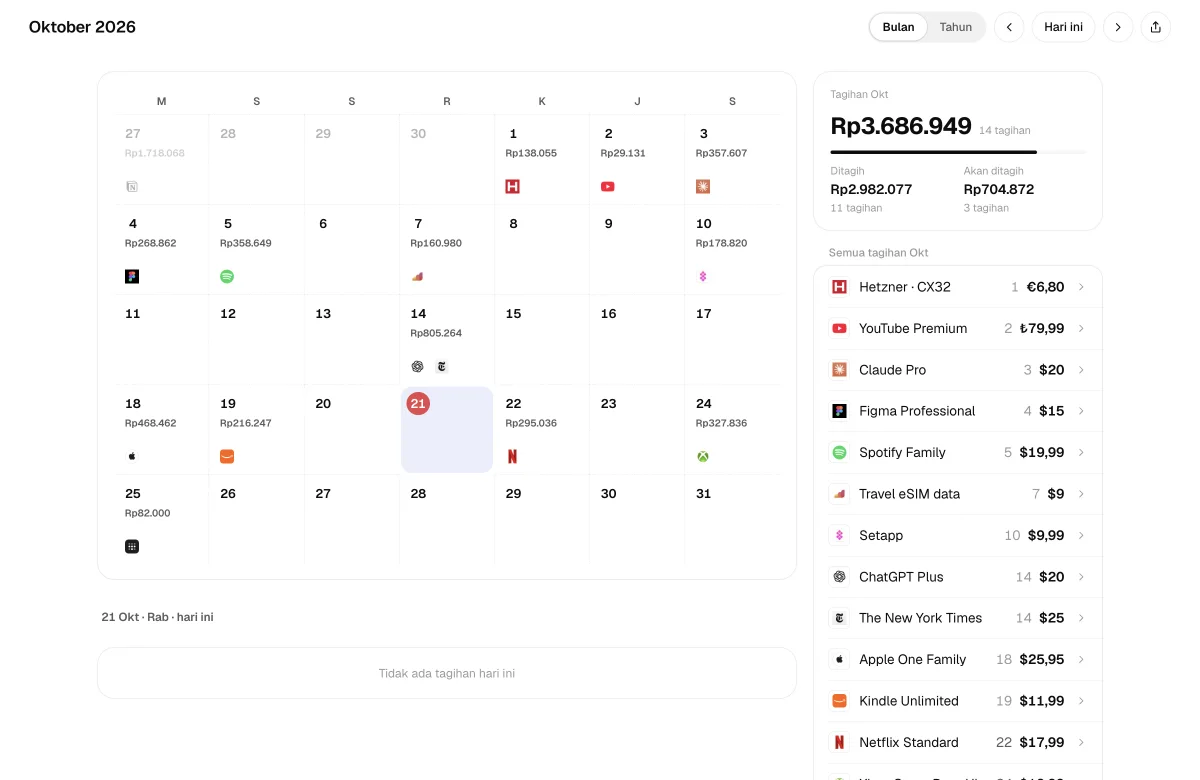The height and width of the screenshot is (780, 1200).
Task: Click Rp358.649 on October 5
Action: coord(246,243)
